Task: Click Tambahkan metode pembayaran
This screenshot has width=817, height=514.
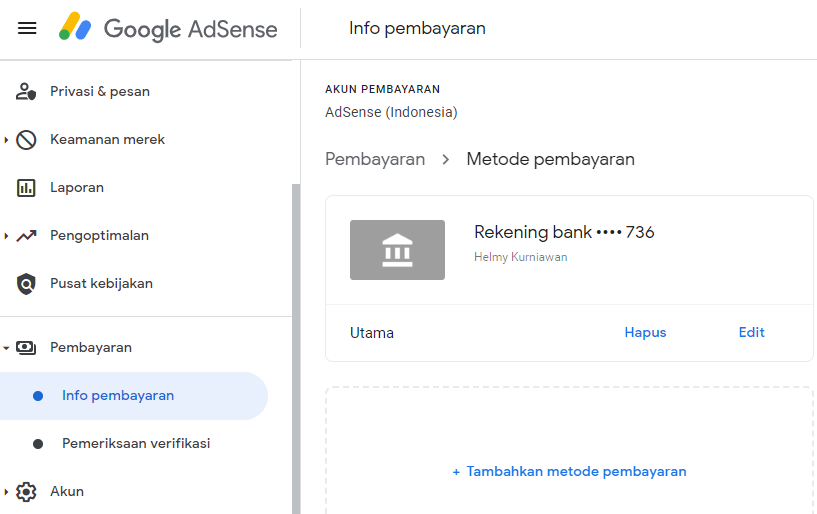Action: [569, 472]
